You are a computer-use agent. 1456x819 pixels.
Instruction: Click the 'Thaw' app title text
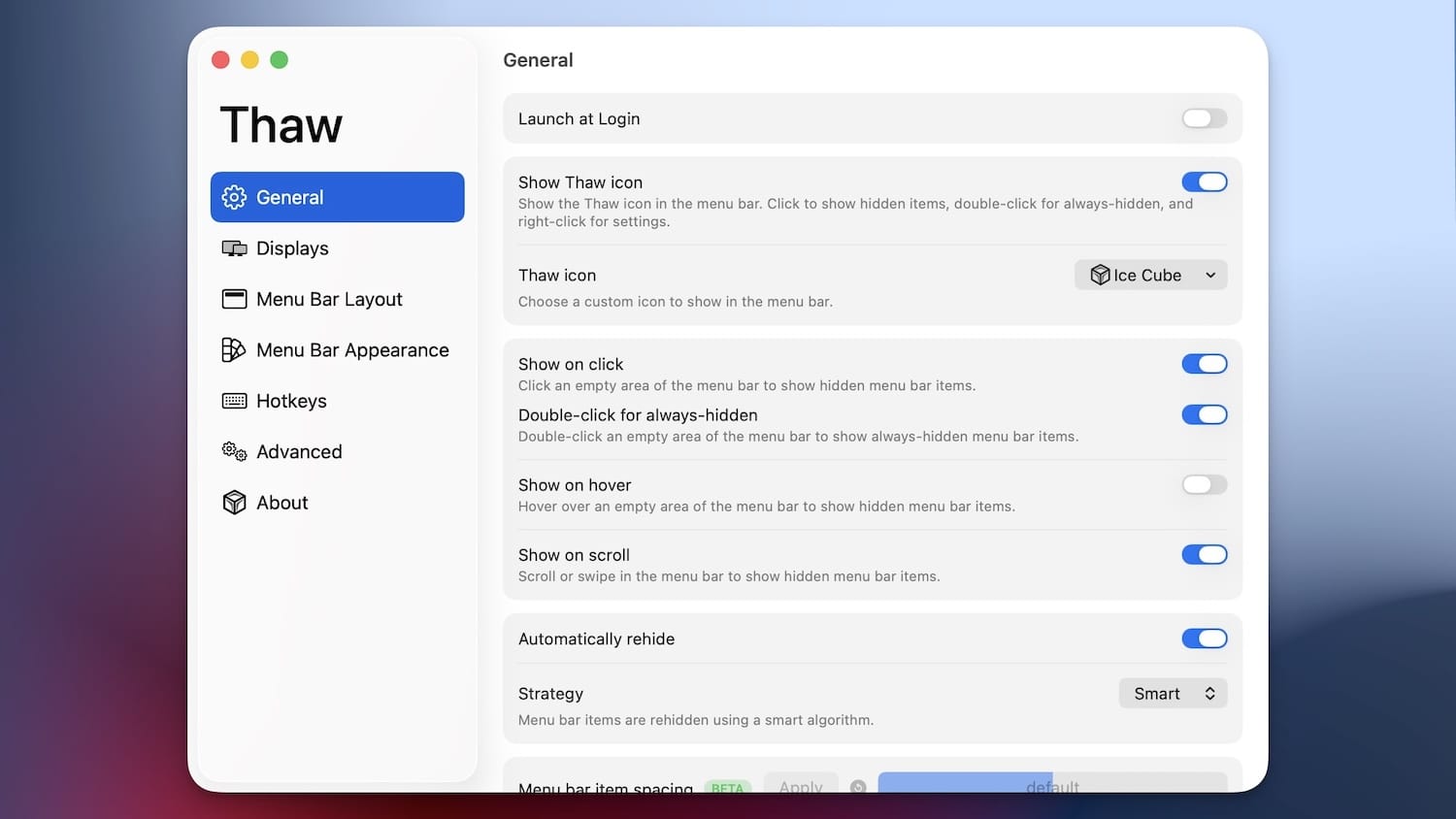point(281,125)
